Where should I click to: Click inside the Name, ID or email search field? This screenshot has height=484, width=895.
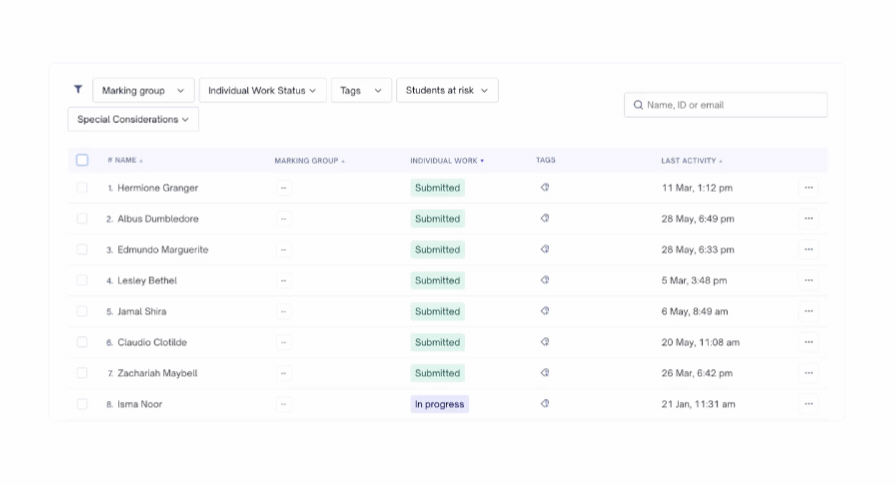(725, 105)
